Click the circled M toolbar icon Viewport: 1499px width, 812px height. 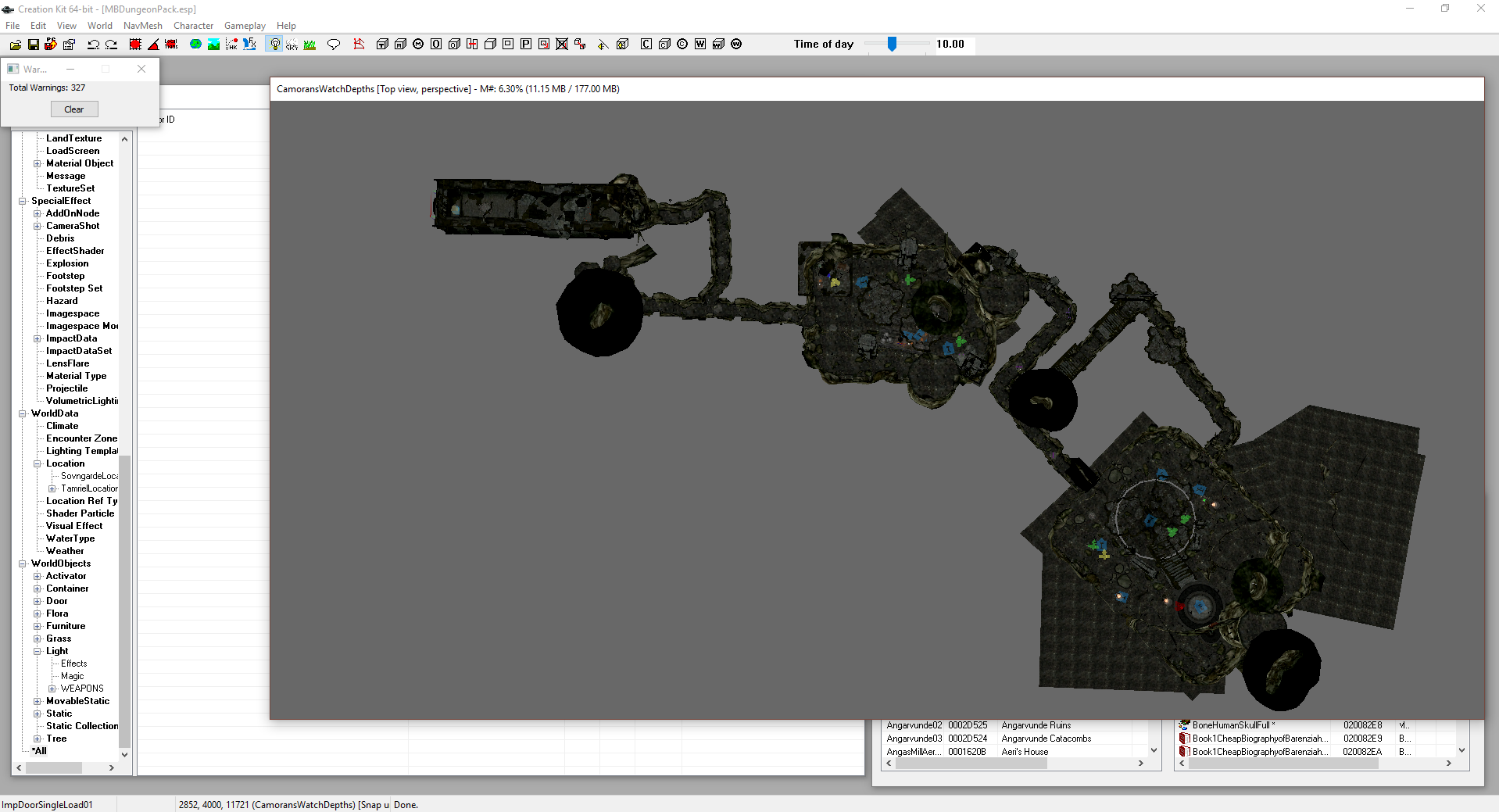pyautogui.click(x=418, y=45)
